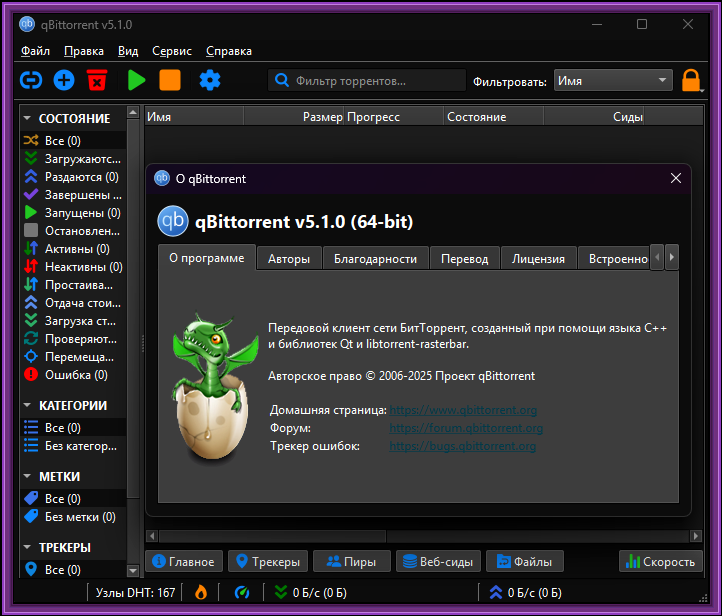Click the orange flame icon in status bar

pos(201,592)
